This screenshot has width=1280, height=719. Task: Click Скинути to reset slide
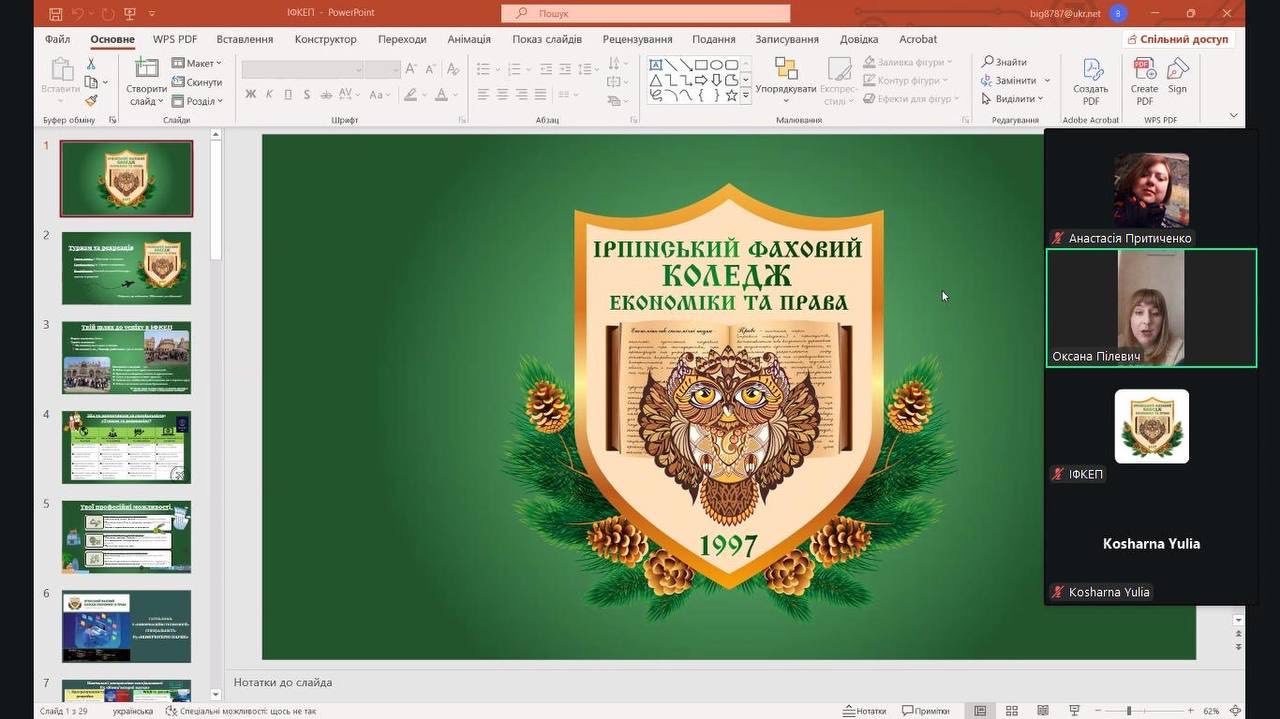pyautogui.click(x=197, y=82)
